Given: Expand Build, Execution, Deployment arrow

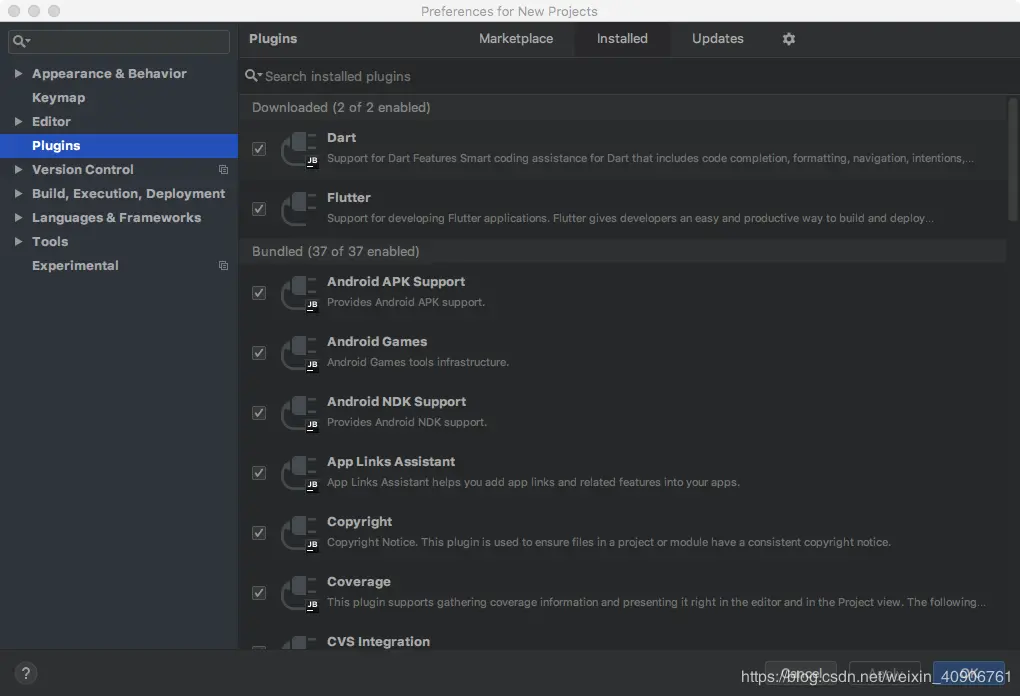Looking at the screenshot, I should [x=18, y=194].
